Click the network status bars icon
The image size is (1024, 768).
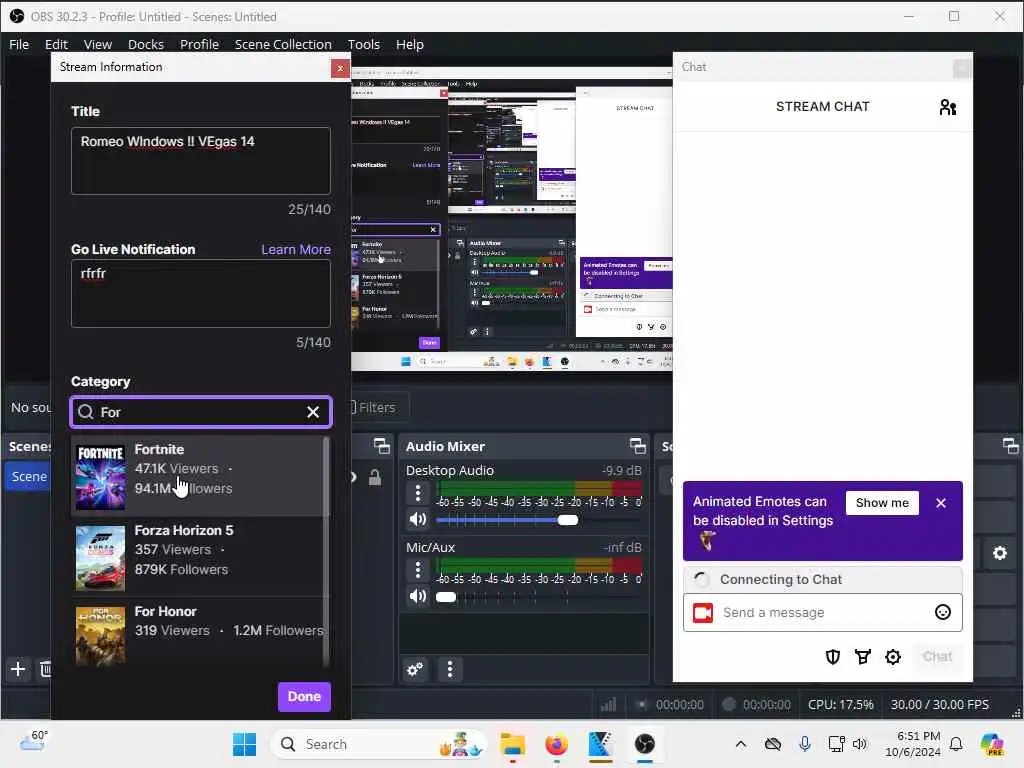(608, 705)
